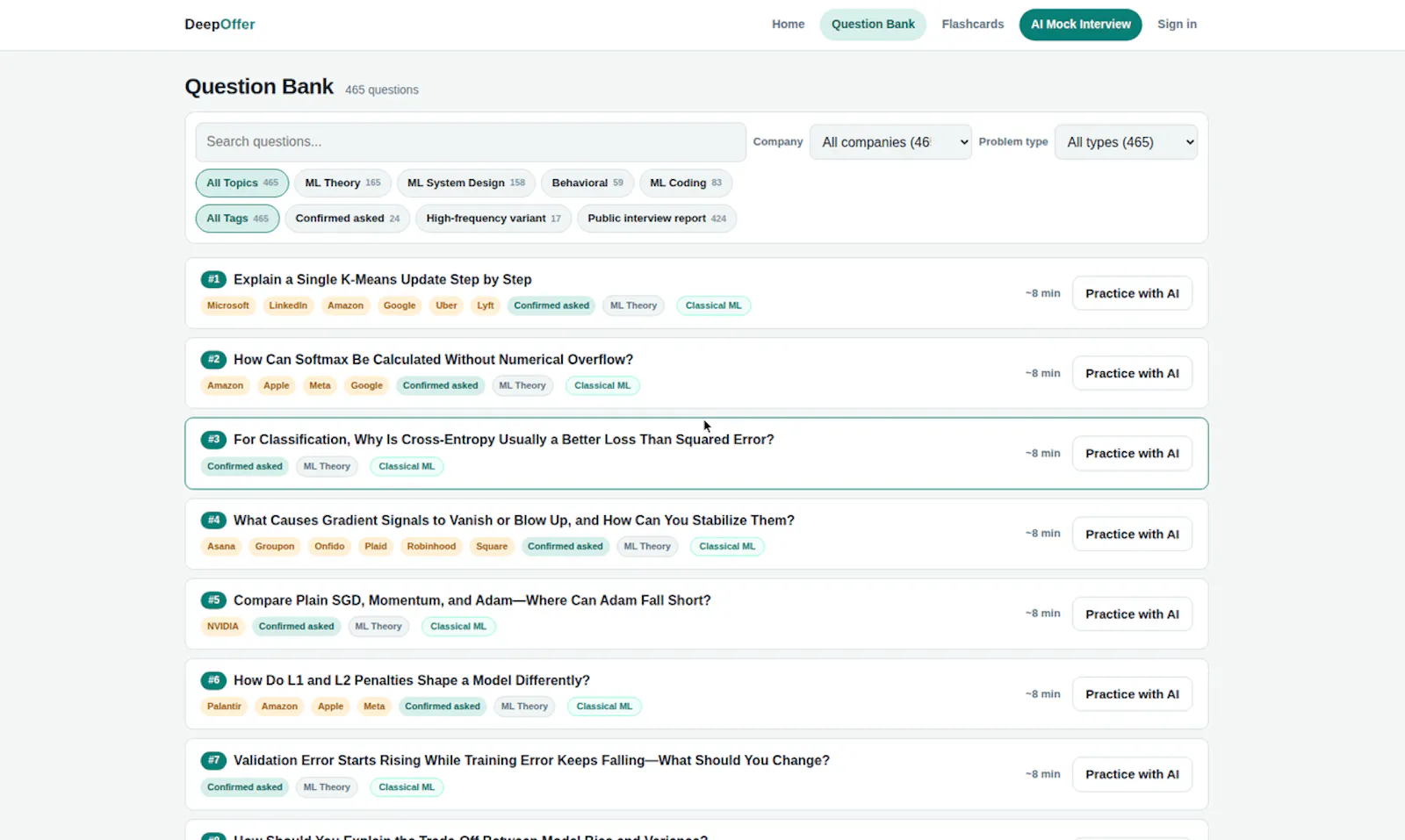The width and height of the screenshot is (1405, 840).
Task: Open the All types problem dropdown
Action: (x=1126, y=142)
